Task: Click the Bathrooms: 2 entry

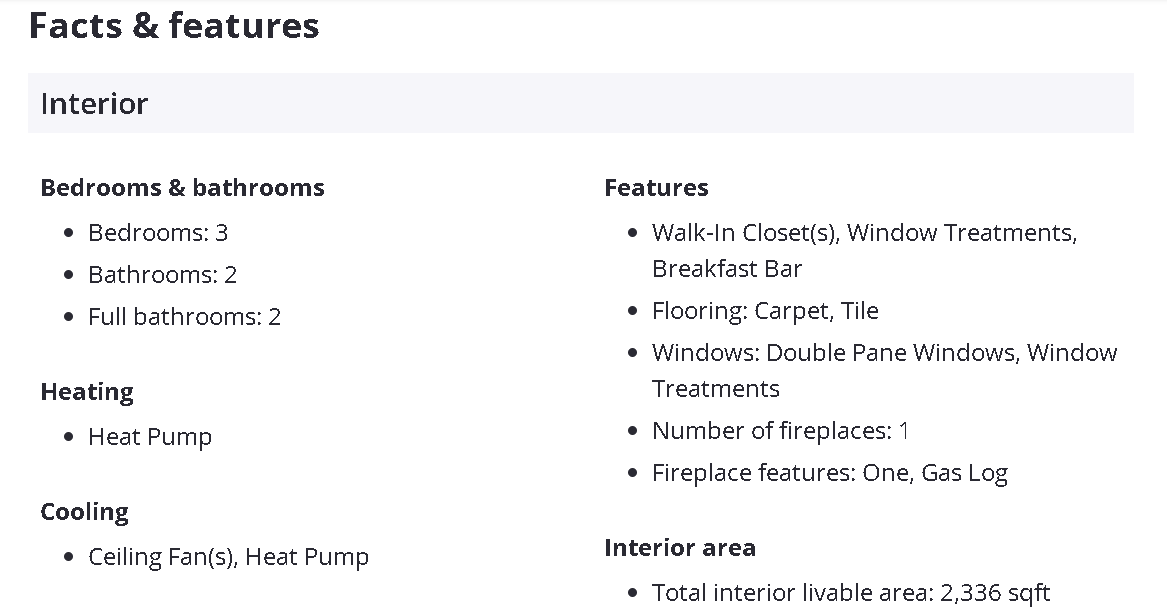Action: (162, 275)
